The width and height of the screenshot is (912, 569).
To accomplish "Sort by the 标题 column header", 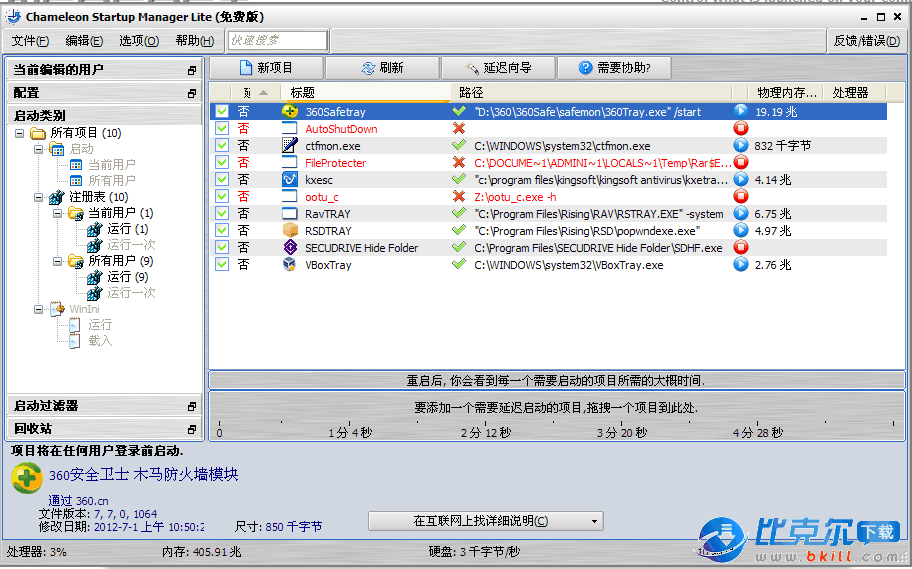I will [366, 93].
